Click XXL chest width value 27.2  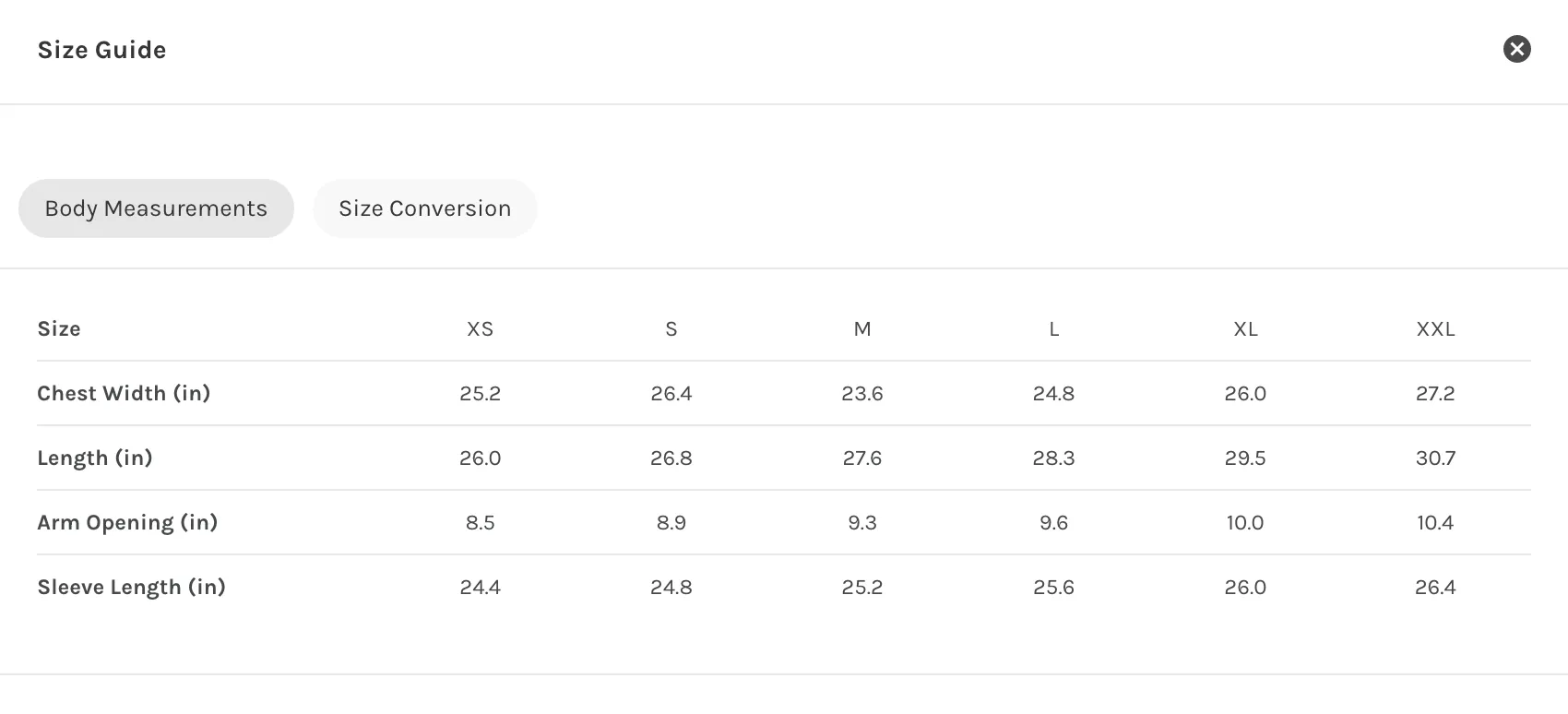click(1435, 394)
